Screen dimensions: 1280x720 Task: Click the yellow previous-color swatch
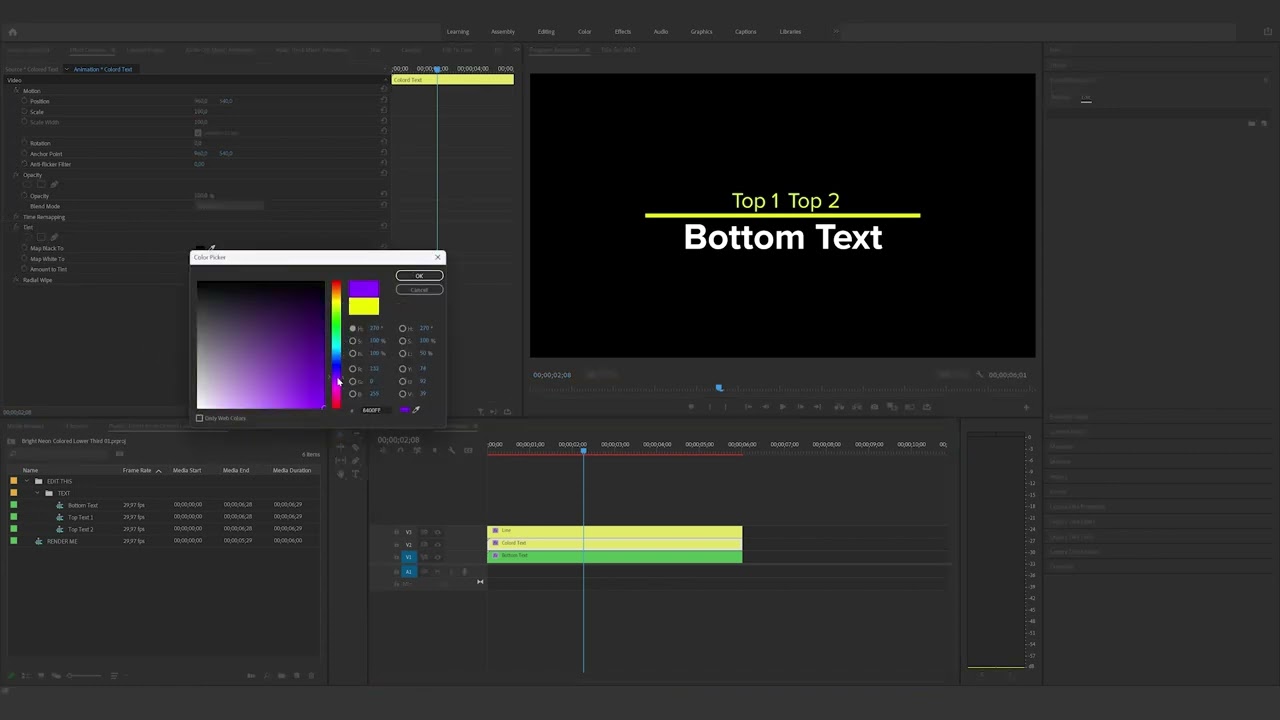pos(364,307)
